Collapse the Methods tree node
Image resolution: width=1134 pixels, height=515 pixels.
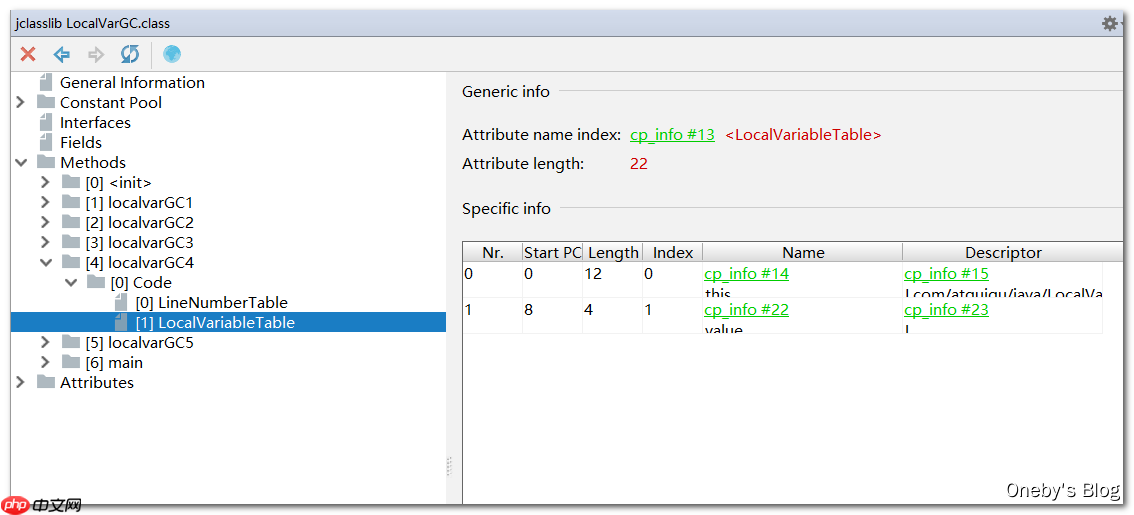click(x=21, y=162)
